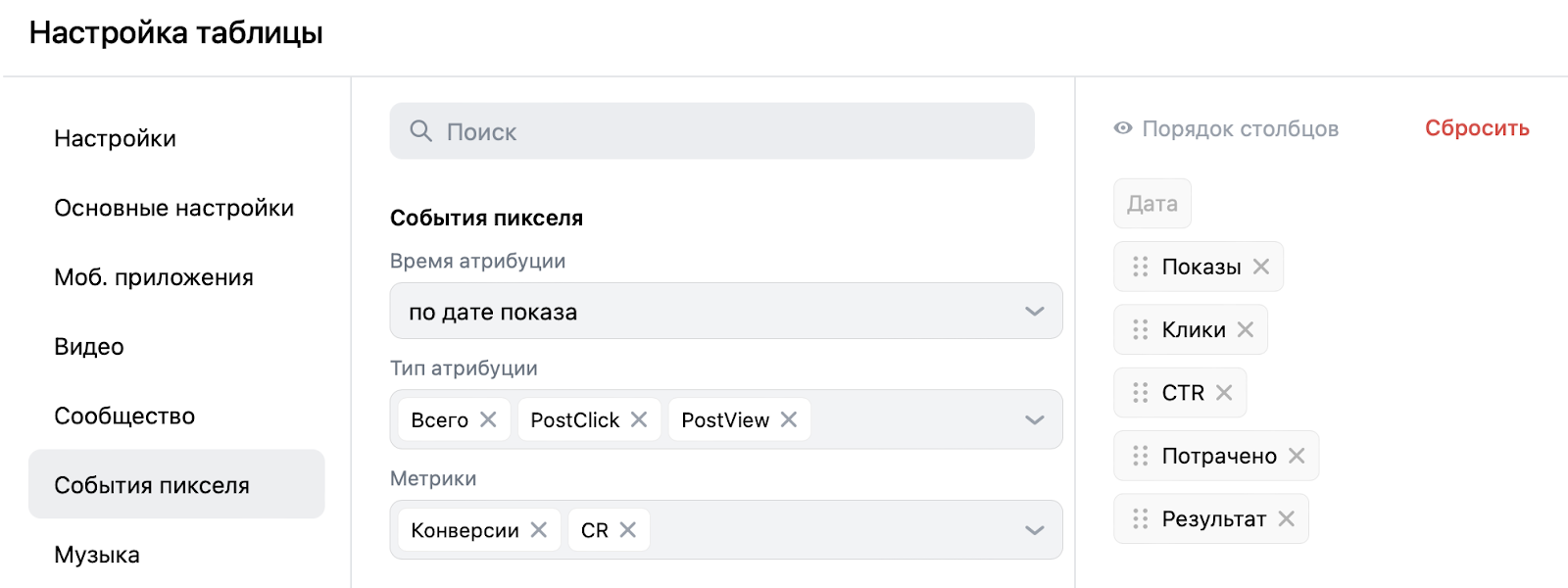Remove the CTR column

[1224, 392]
